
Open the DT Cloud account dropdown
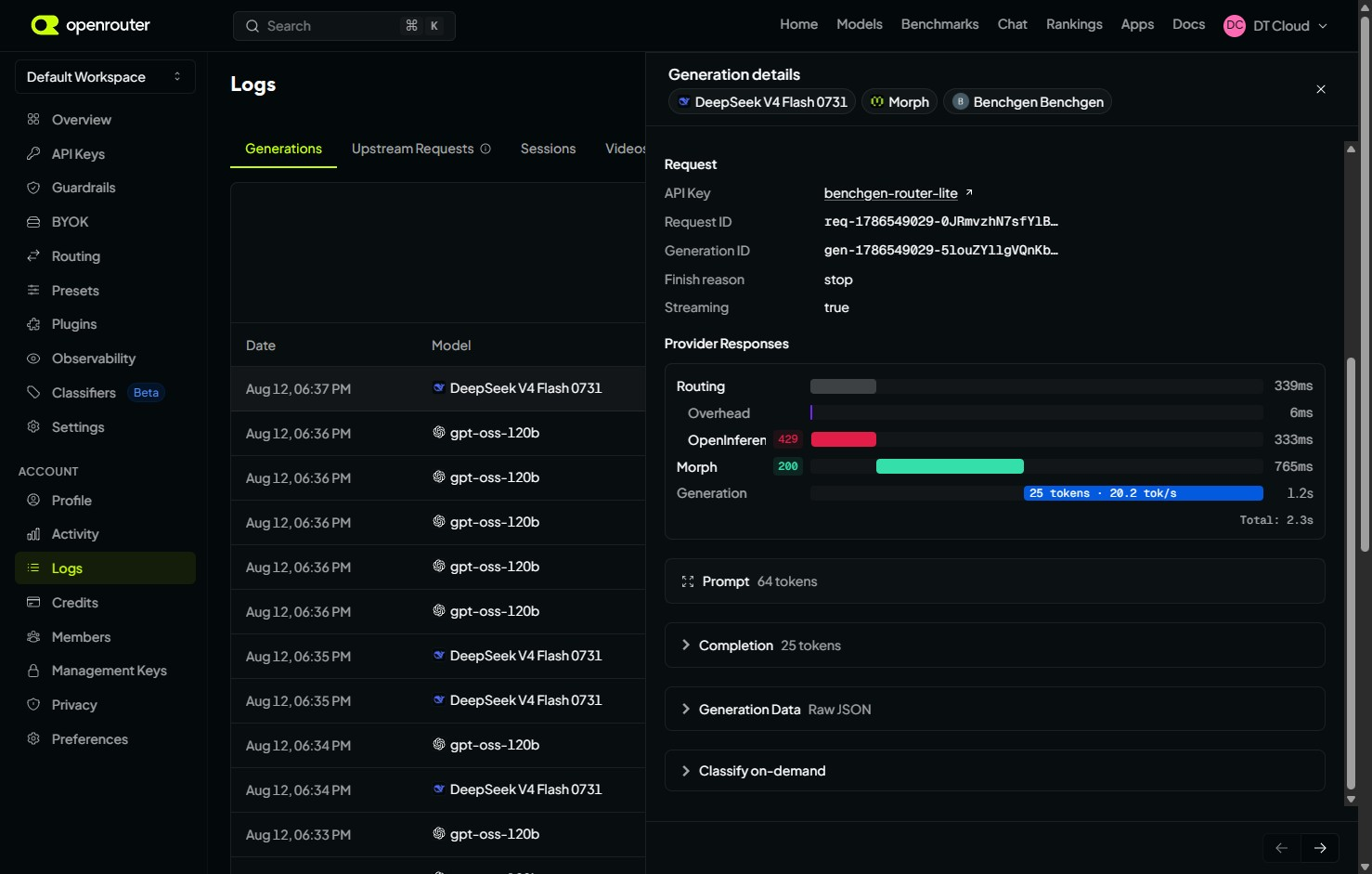[1276, 26]
